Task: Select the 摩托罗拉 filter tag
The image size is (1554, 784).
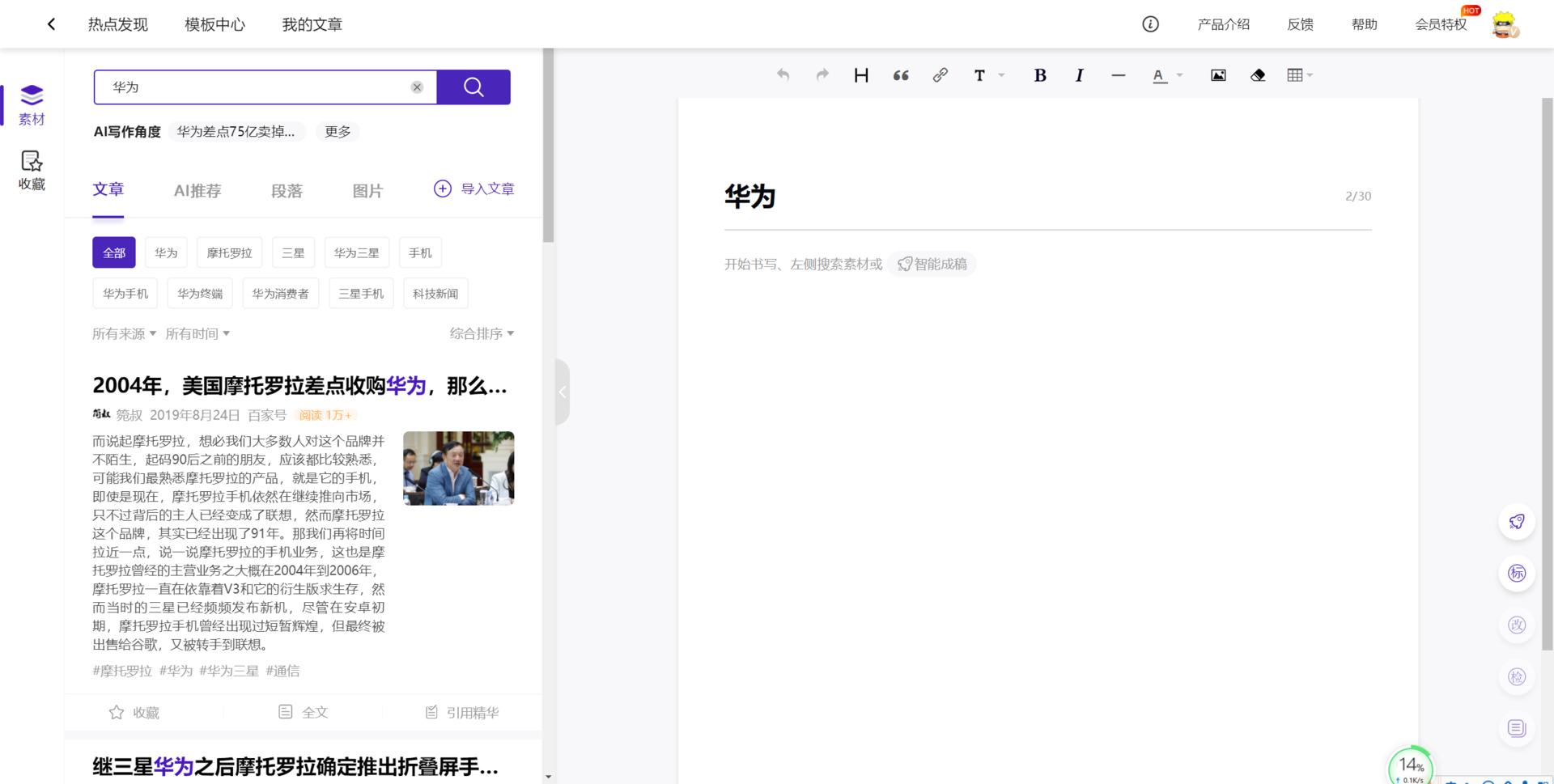Action: point(230,252)
